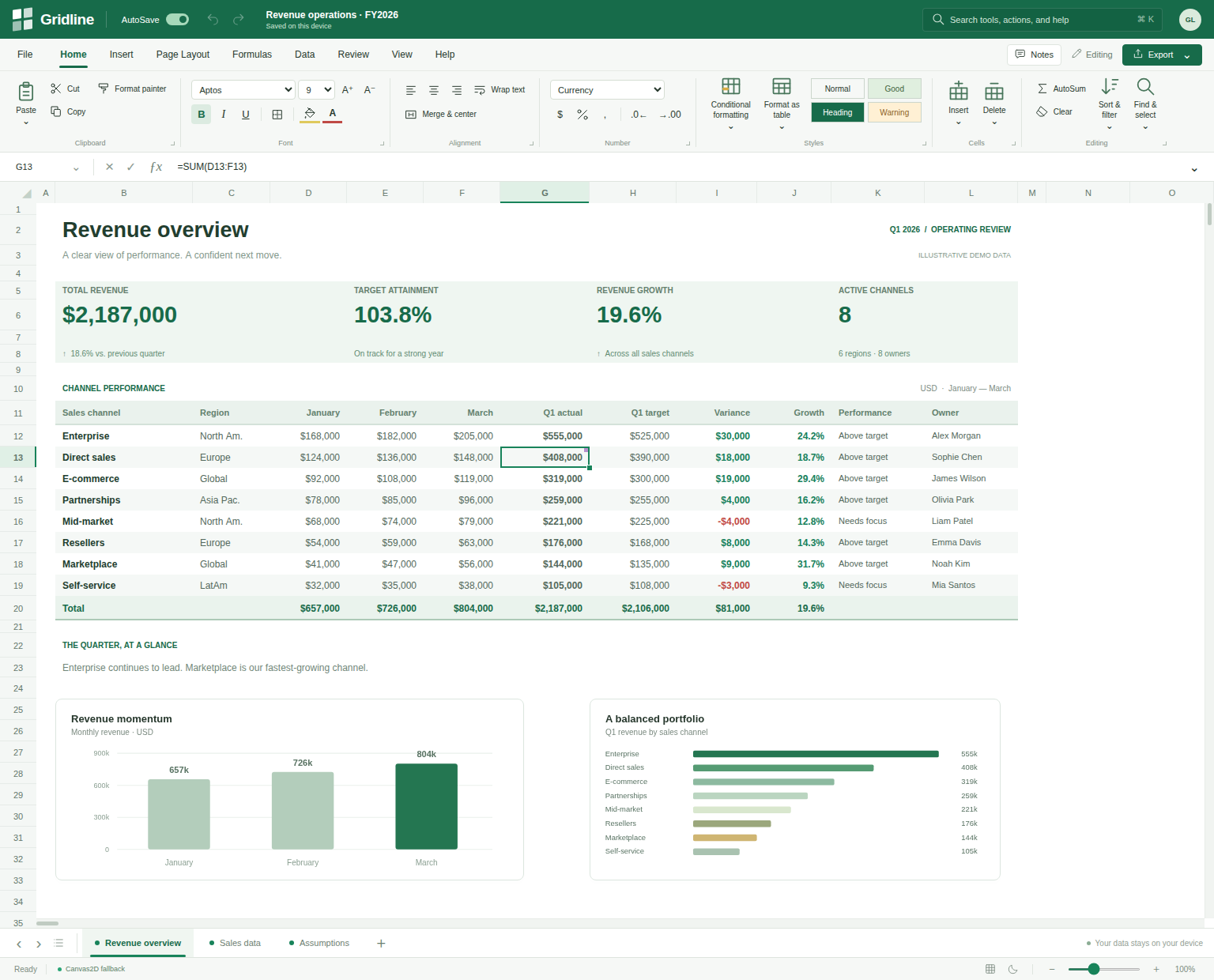Open the name box dropdown arrow
This screenshot has width=1214, height=980.
[x=76, y=168]
